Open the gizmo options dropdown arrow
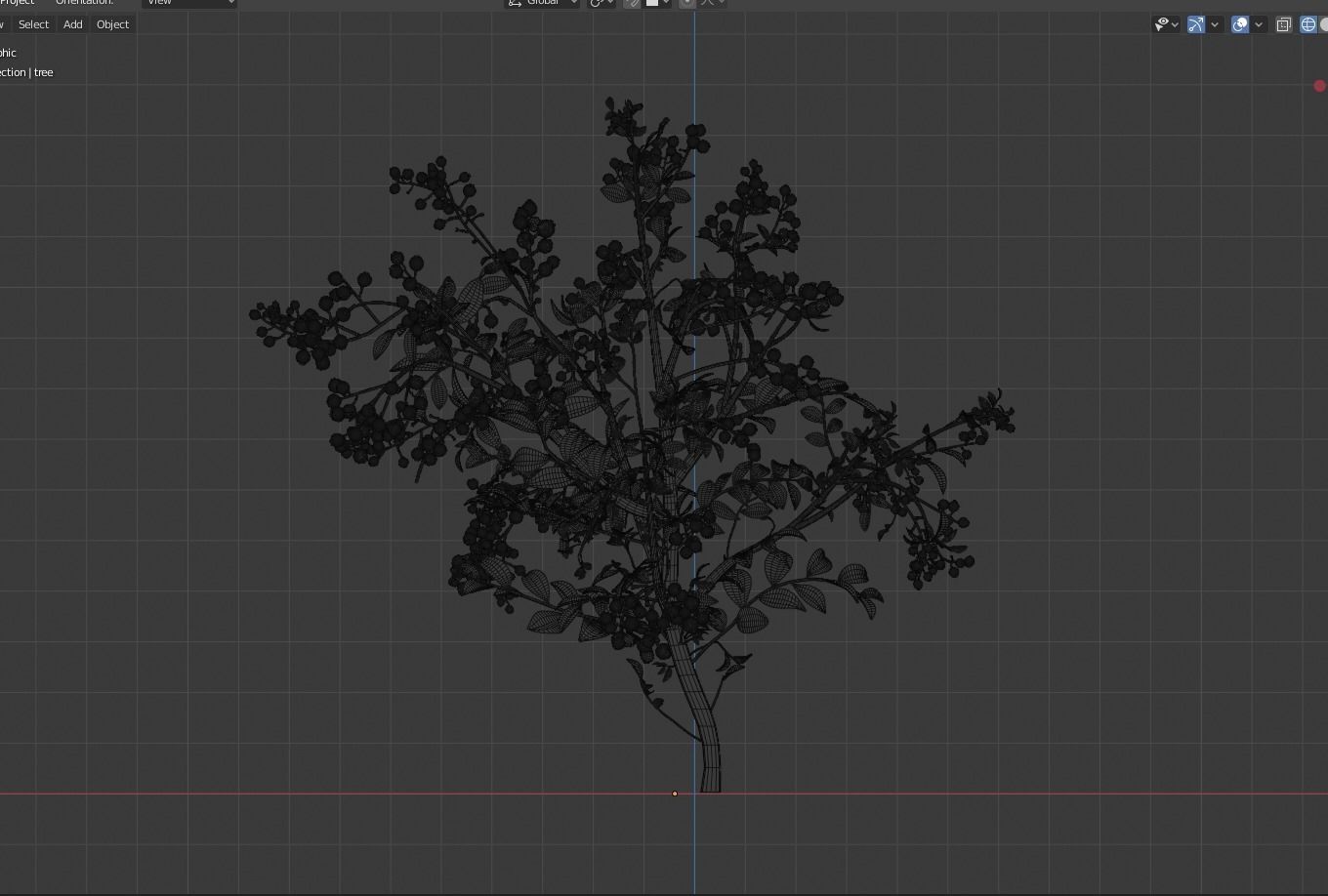The height and width of the screenshot is (896, 1328). point(1215,24)
